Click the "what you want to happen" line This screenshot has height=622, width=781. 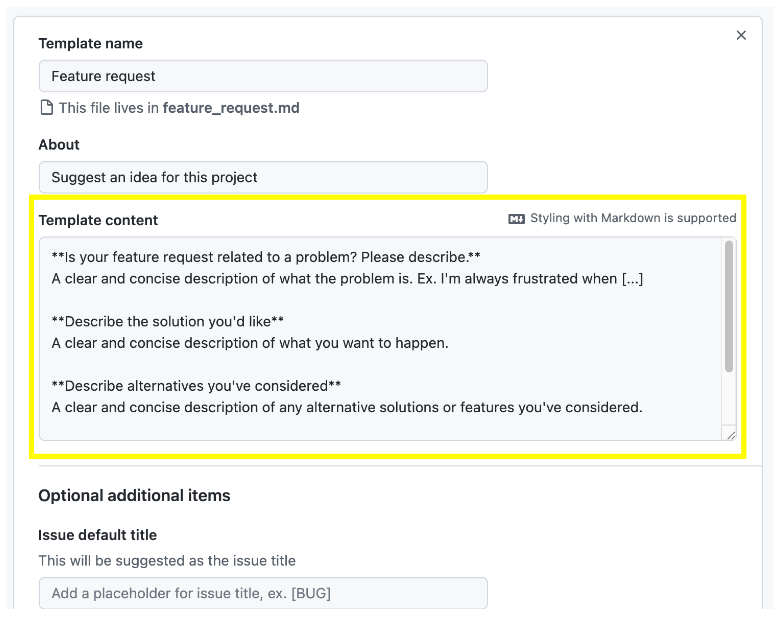coord(250,343)
